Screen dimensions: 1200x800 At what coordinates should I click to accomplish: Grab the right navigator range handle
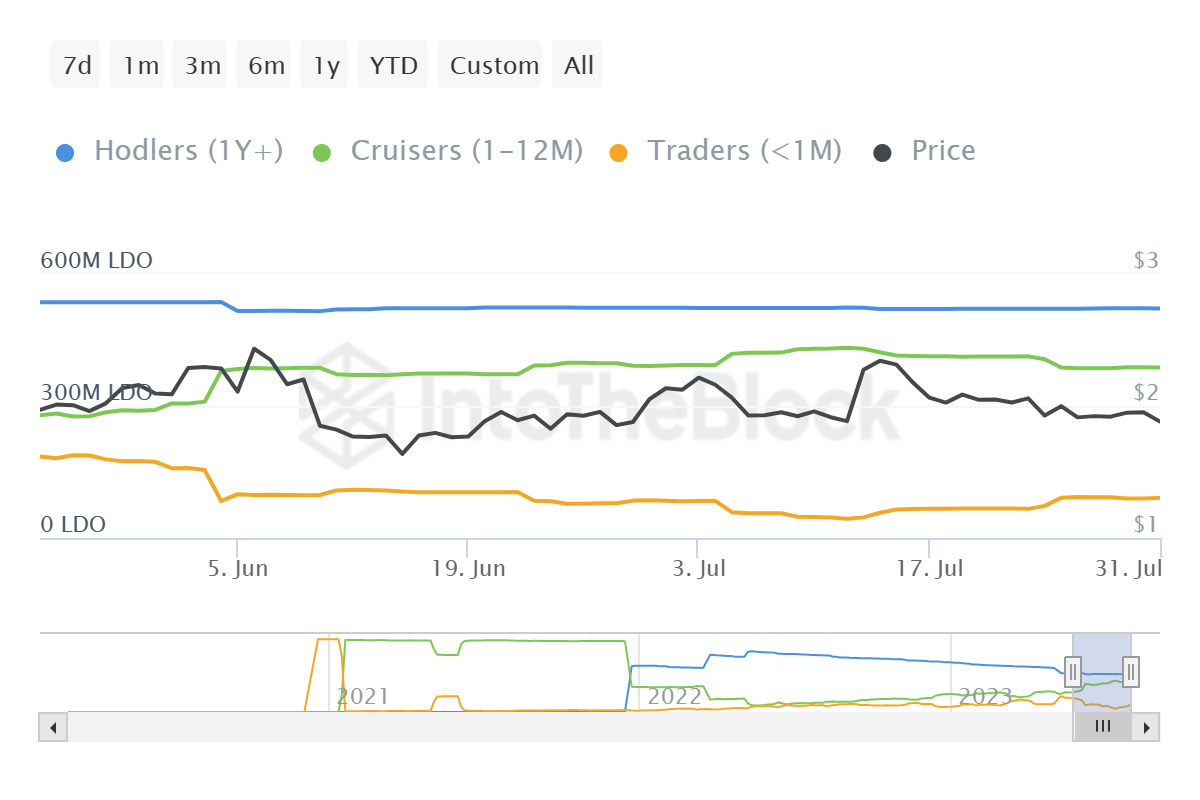pos(1131,670)
